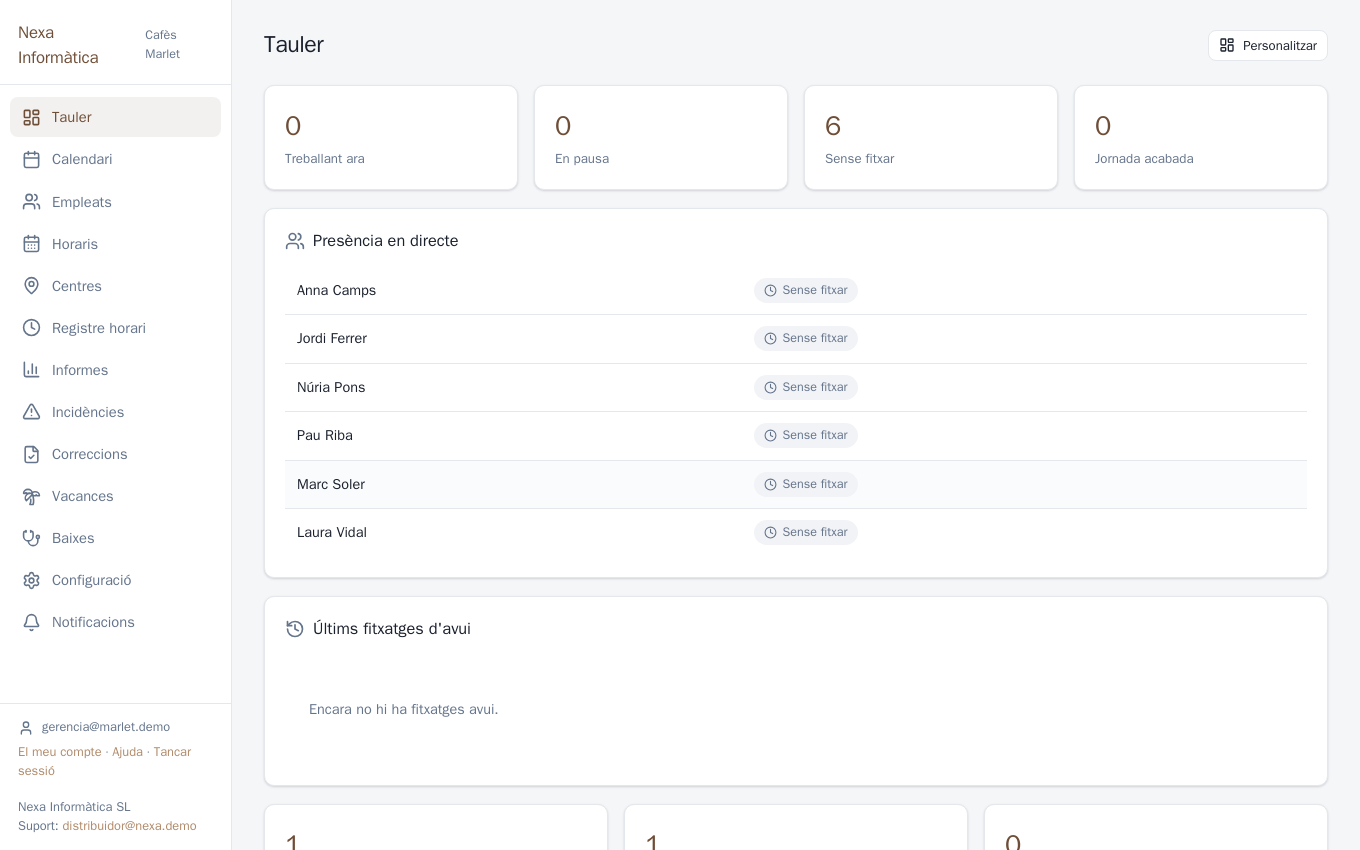The image size is (1360, 850).
Task: Click employee name Pau Riba
Action: [x=325, y=436]
